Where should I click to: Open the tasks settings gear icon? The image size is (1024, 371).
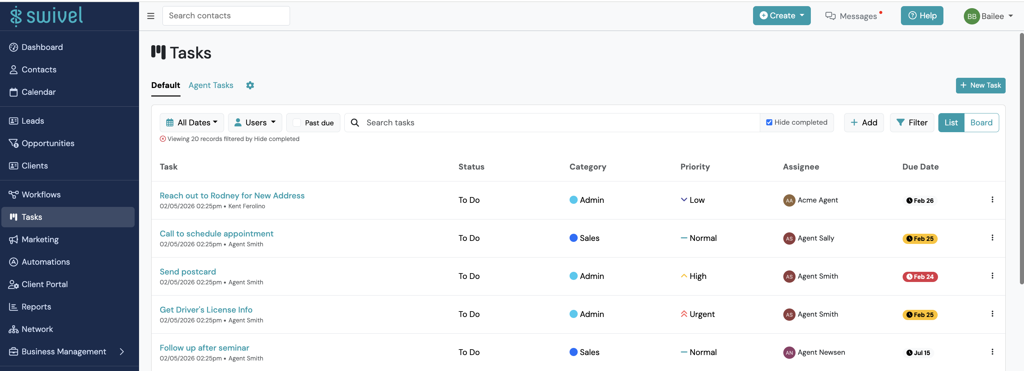point(250,86)
